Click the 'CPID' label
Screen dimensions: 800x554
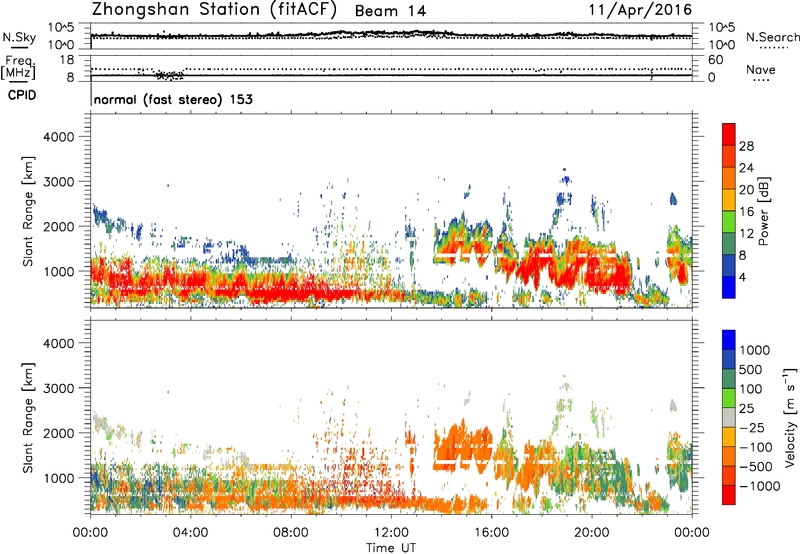pos(22,95)
